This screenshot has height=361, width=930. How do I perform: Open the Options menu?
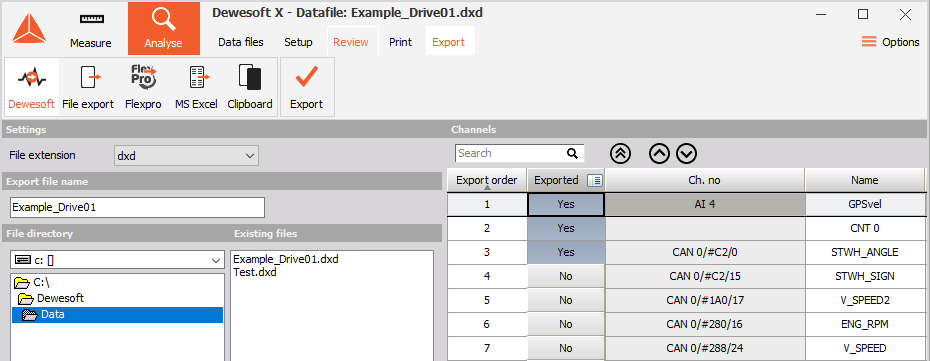coord(890,41)
